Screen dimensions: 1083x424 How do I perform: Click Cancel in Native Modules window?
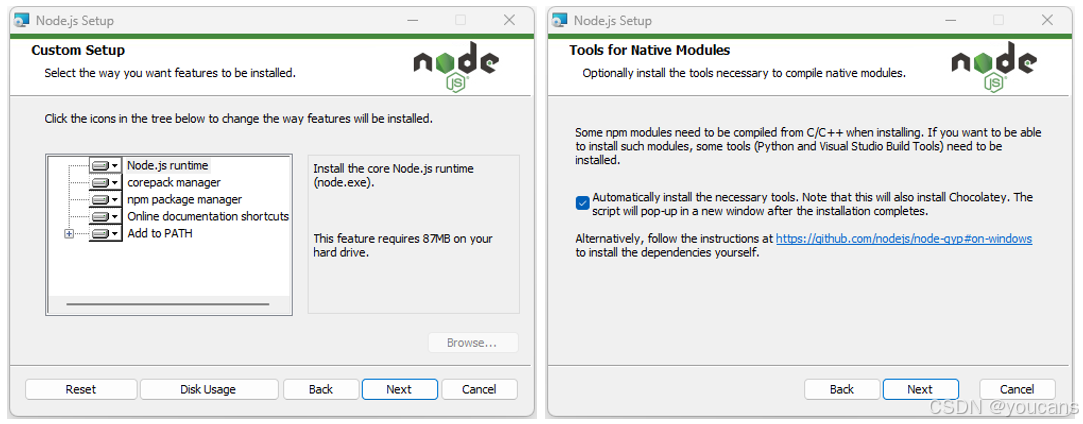pos(1017,389)
